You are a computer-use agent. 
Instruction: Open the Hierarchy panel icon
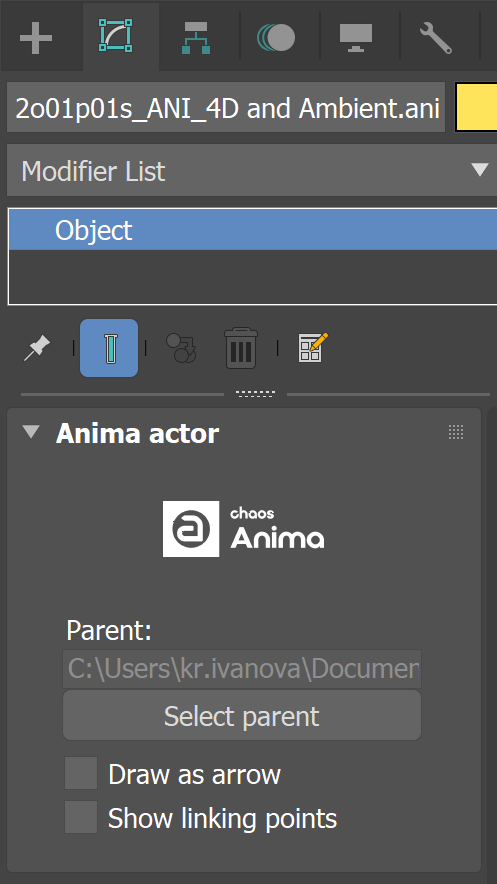click(x=196, y=38)
